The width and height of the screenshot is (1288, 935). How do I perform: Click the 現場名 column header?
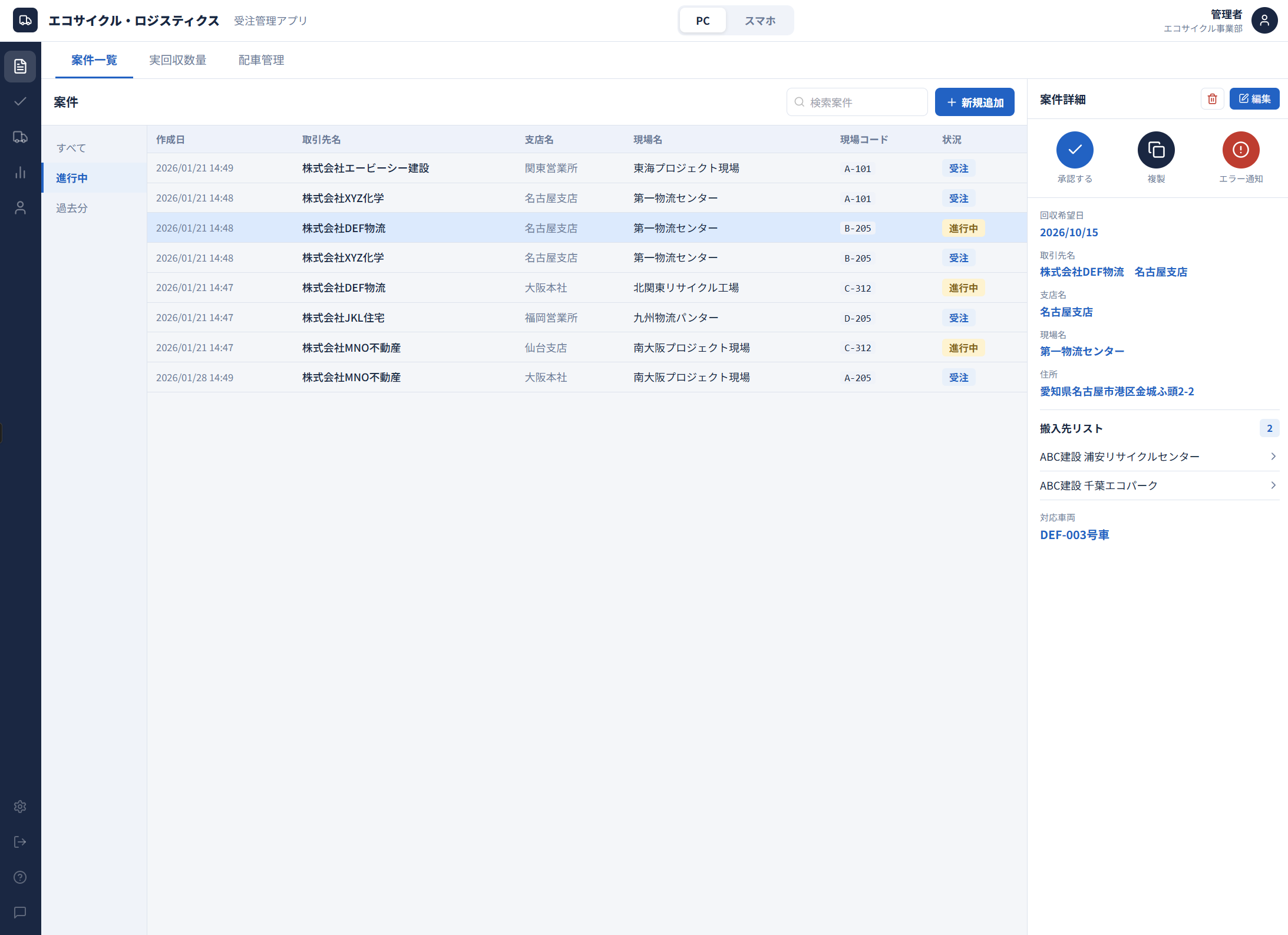tap(648, 140)
